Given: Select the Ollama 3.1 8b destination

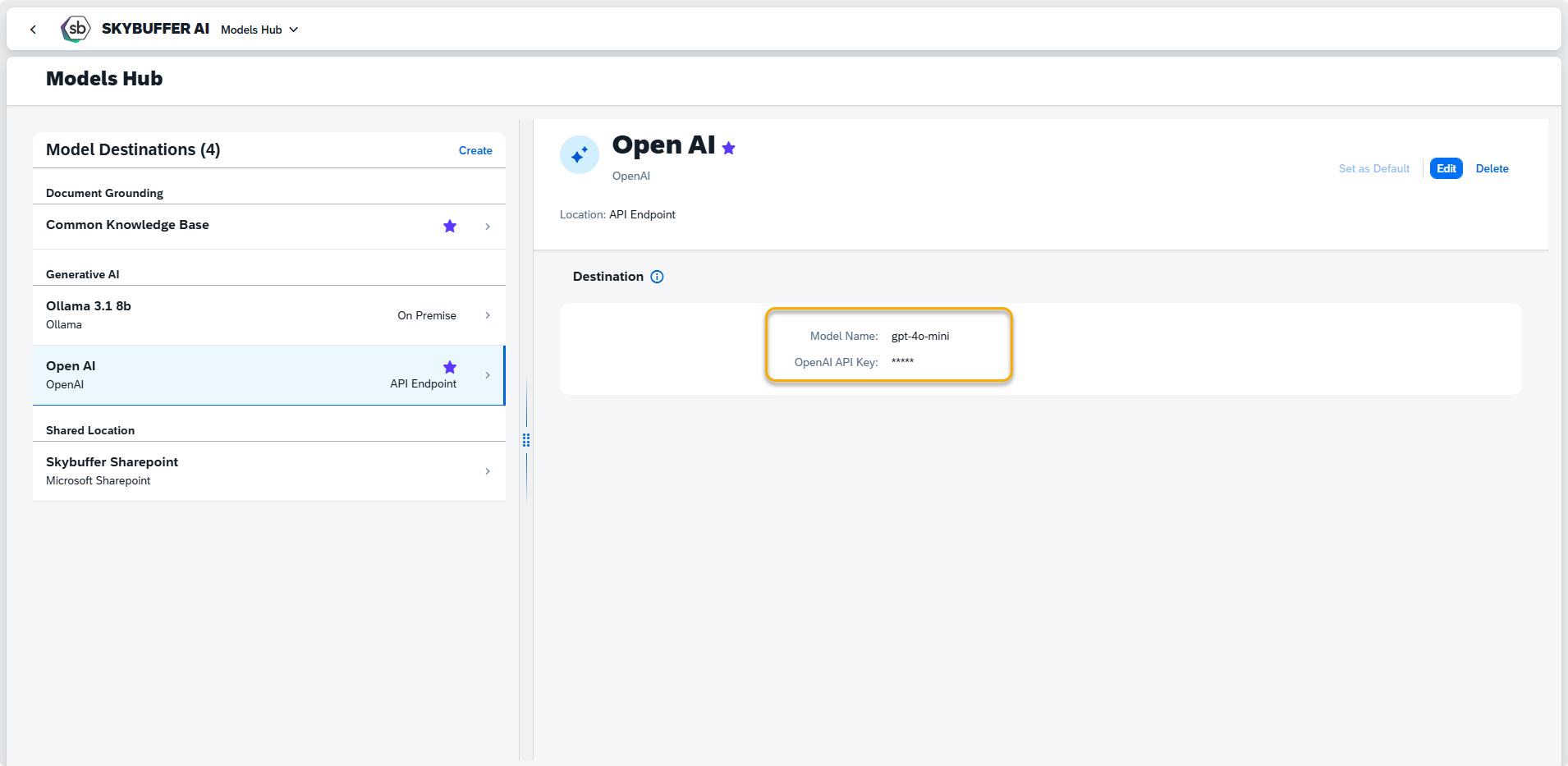Looking at the screenshot, I should tap(269, 315).
